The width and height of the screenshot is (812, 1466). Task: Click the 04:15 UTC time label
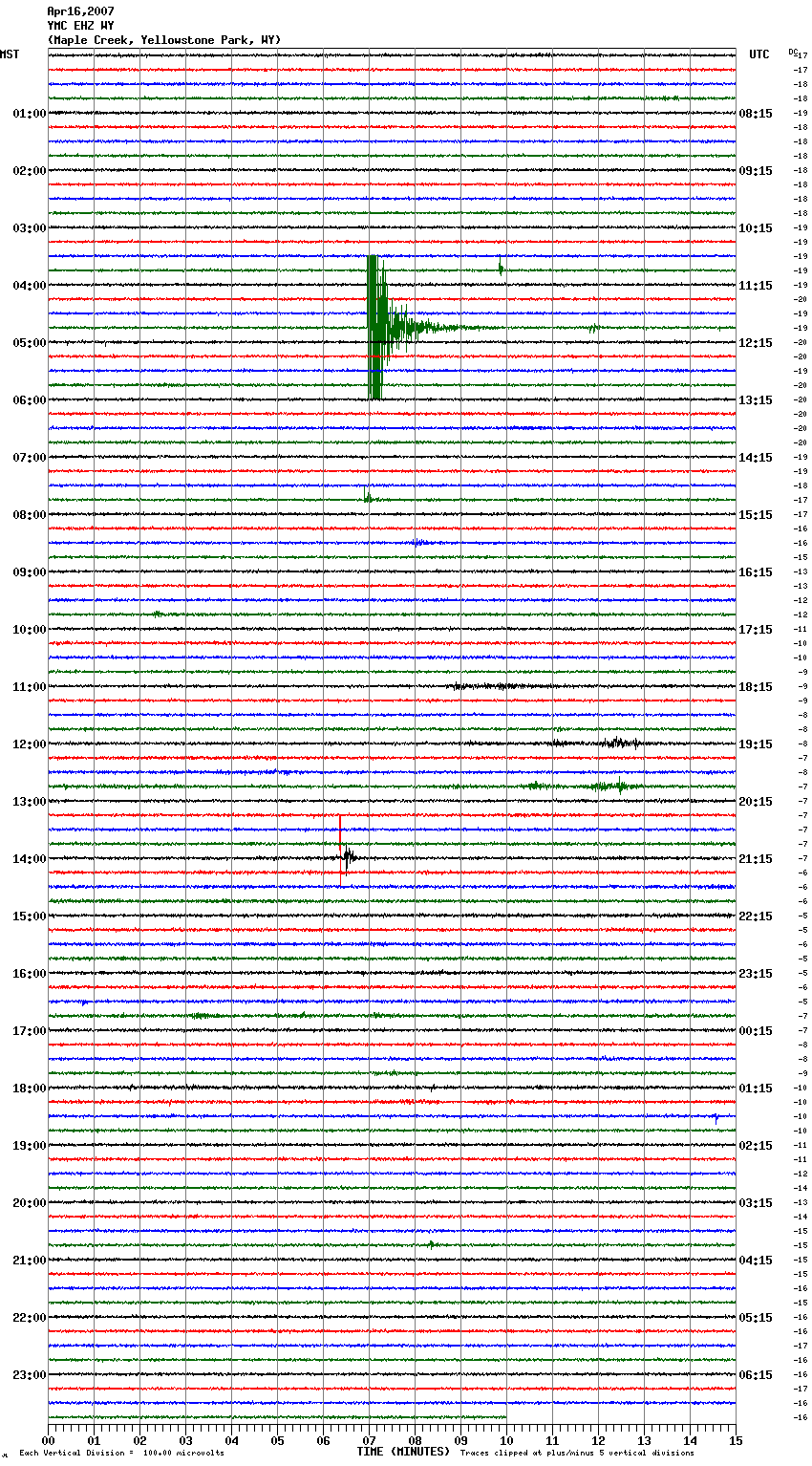(x=756, y=1261)
